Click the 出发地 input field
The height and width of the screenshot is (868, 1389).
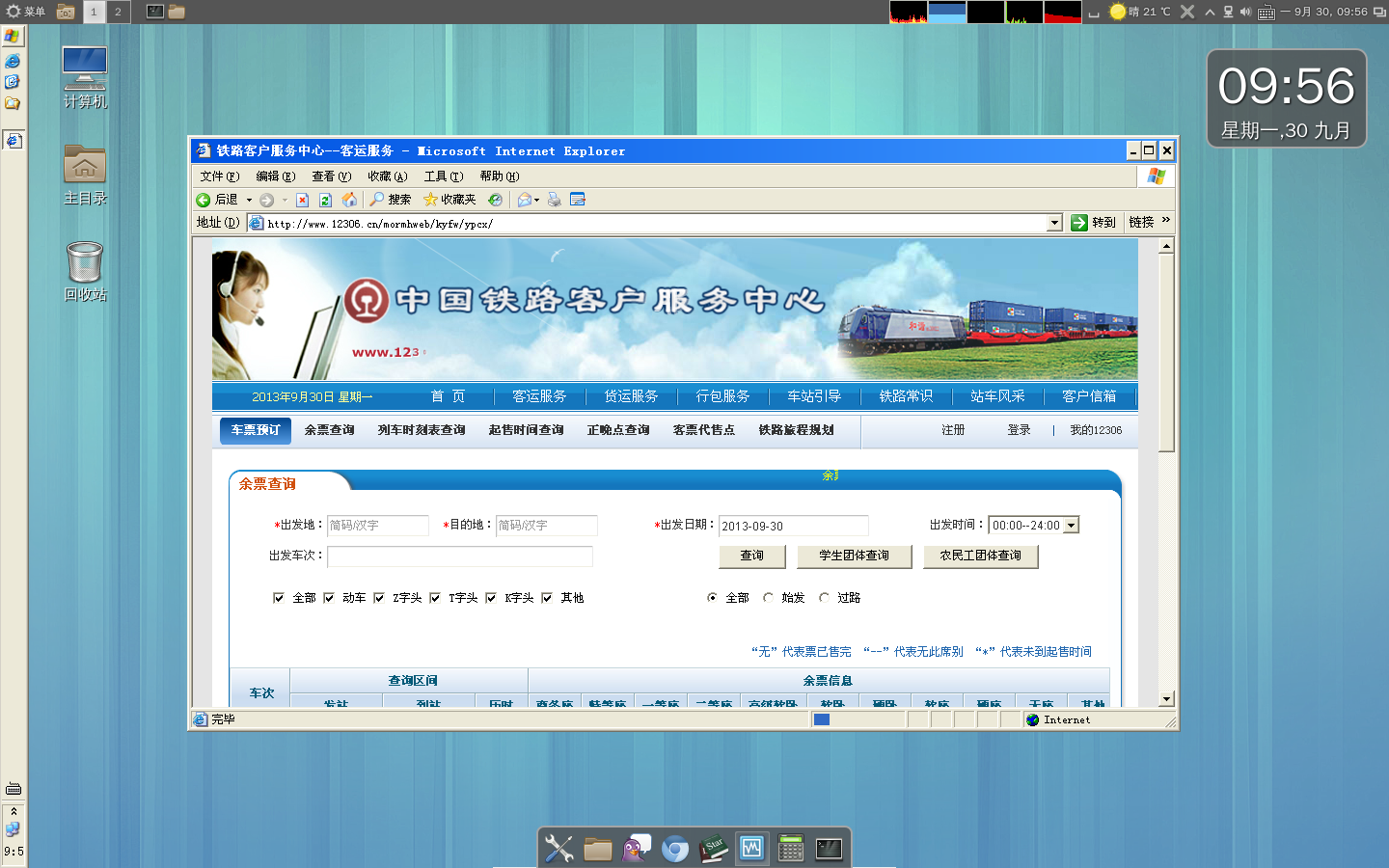378,526
